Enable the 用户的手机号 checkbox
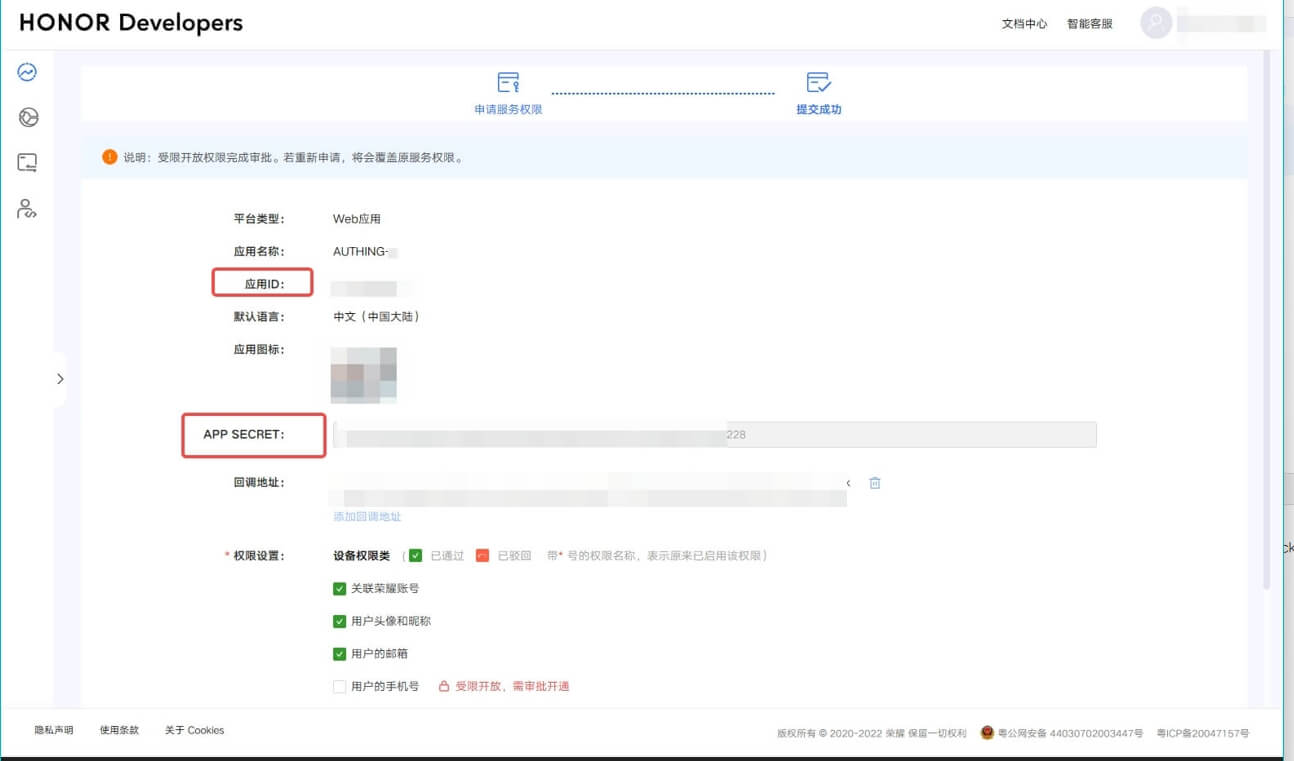The height and width of the screenshot is (761, 1294). 340,687
